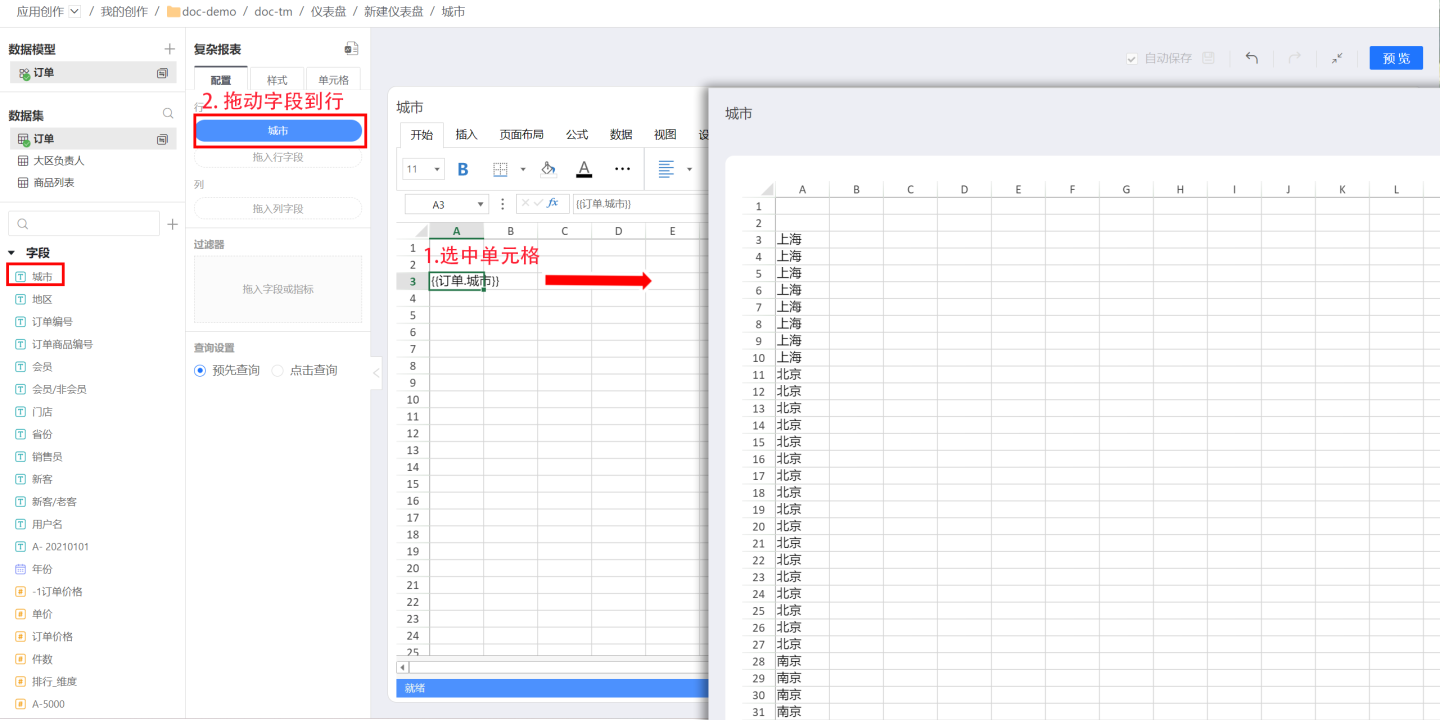Image resolution: width=1440 pixels, height=720 pixels.
Task: Select the 年份 date field
Action: [x=42, y=569]
